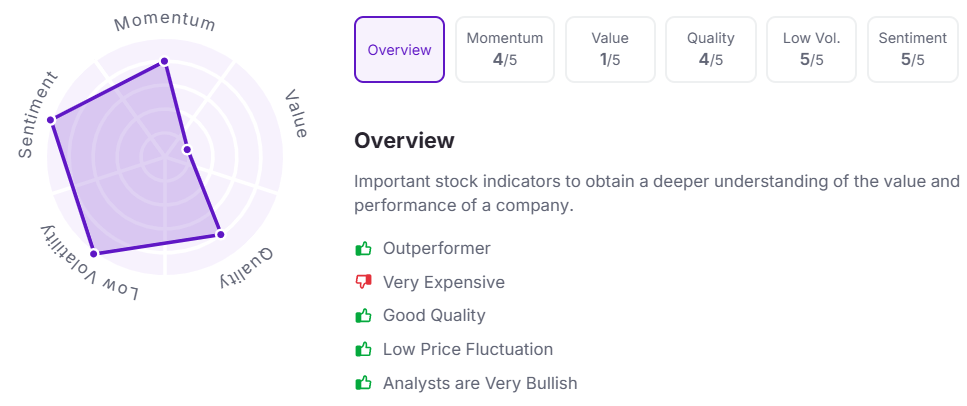The image size is (967, 406).
Task: Click the Very Expensive indicator text
Action: pos(443,283)
